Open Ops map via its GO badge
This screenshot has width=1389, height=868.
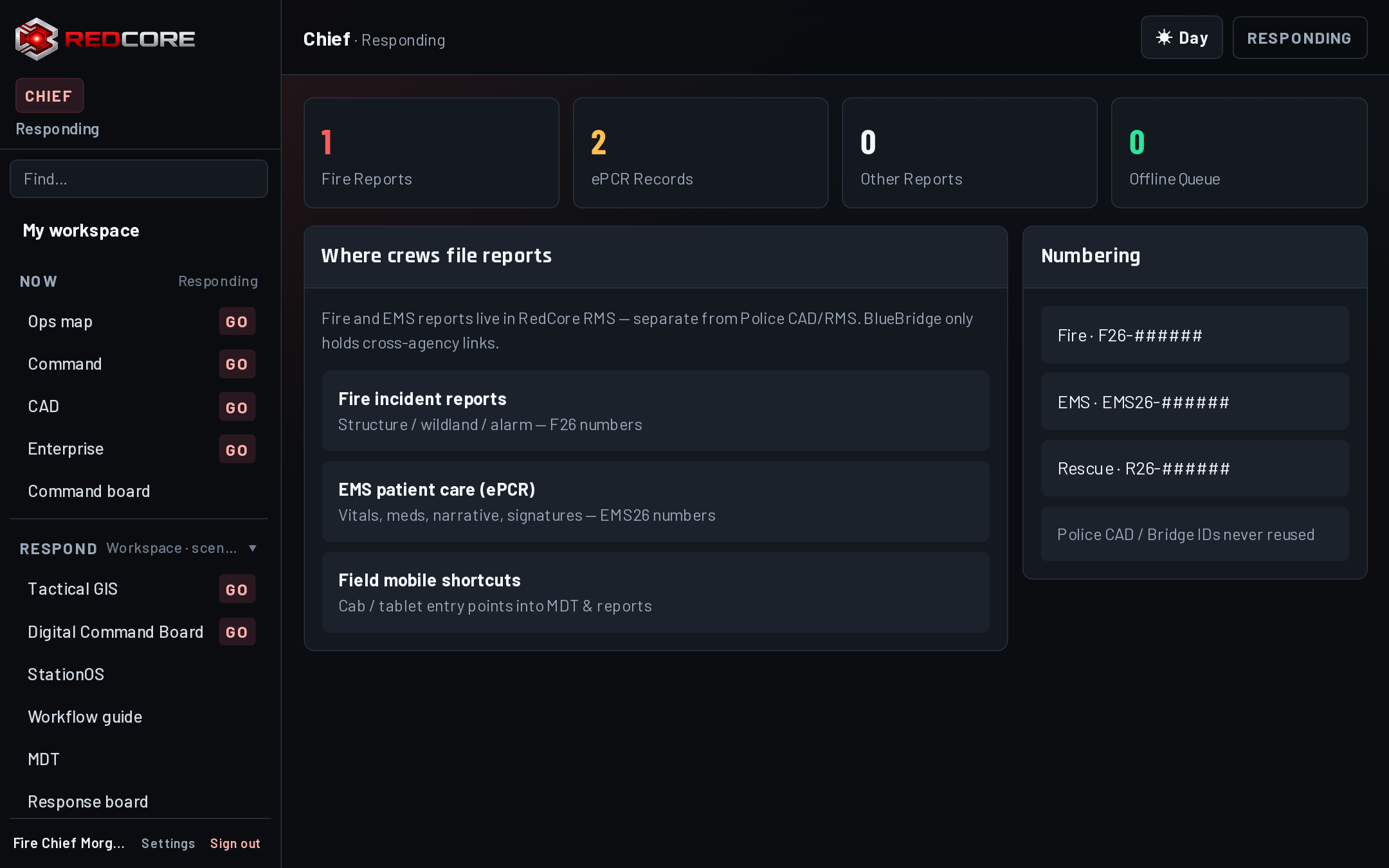click(x=237, y=321)
